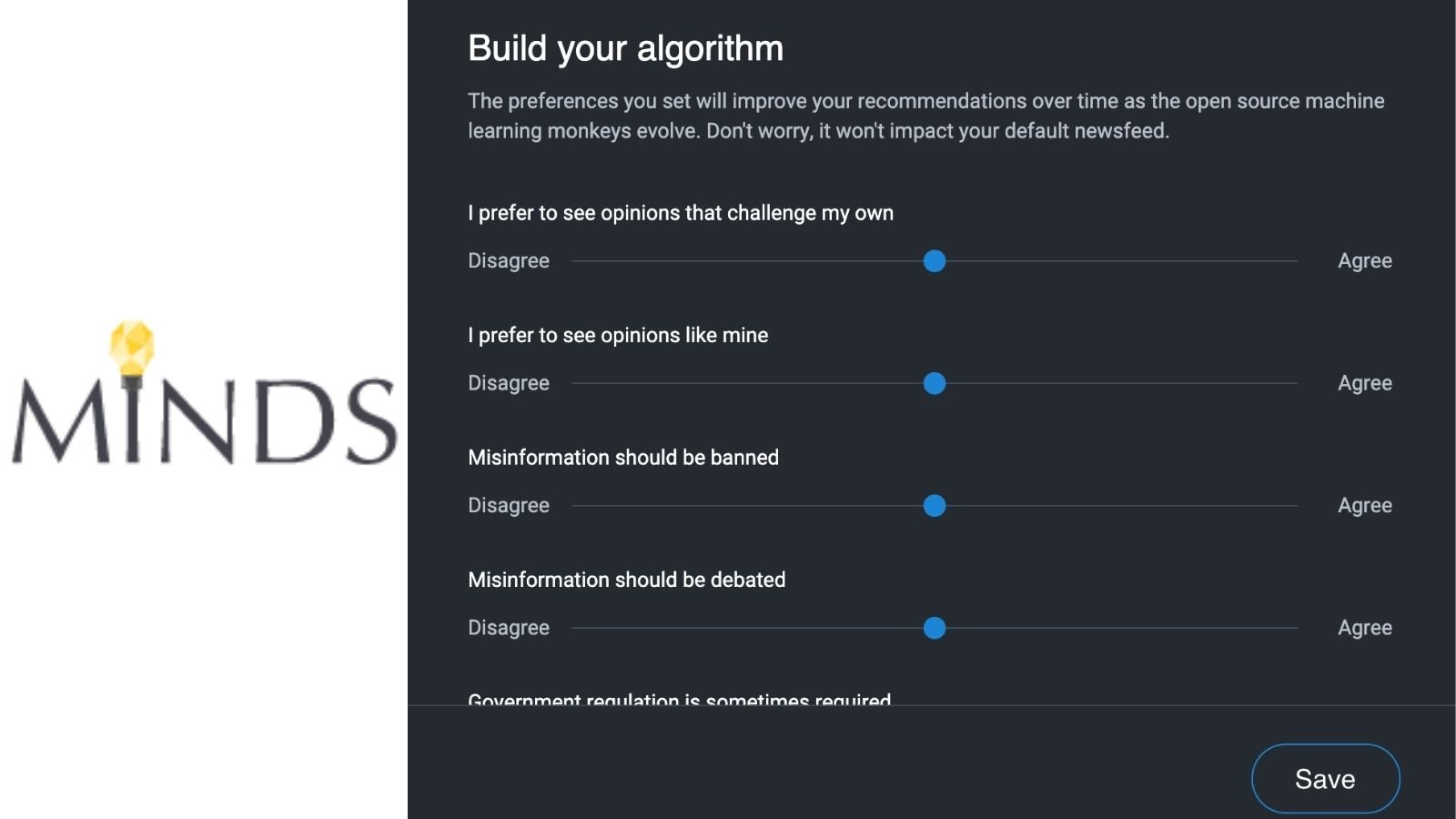Click the 'I prefer to see opinions like mine' label
The width and height of the screenshot is (1456, 819).
click(618, 335)
